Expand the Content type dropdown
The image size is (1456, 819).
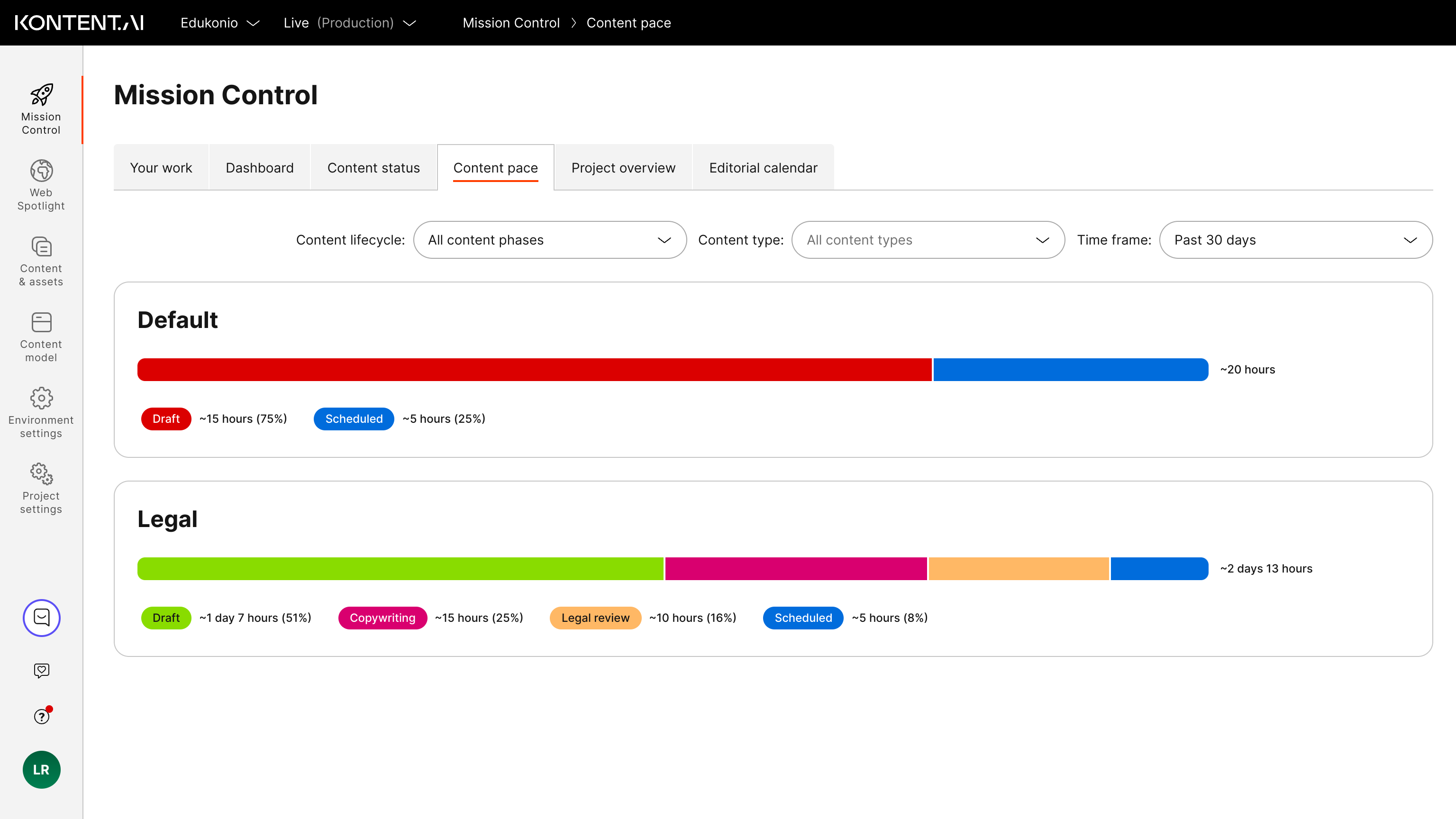(928, 240)
